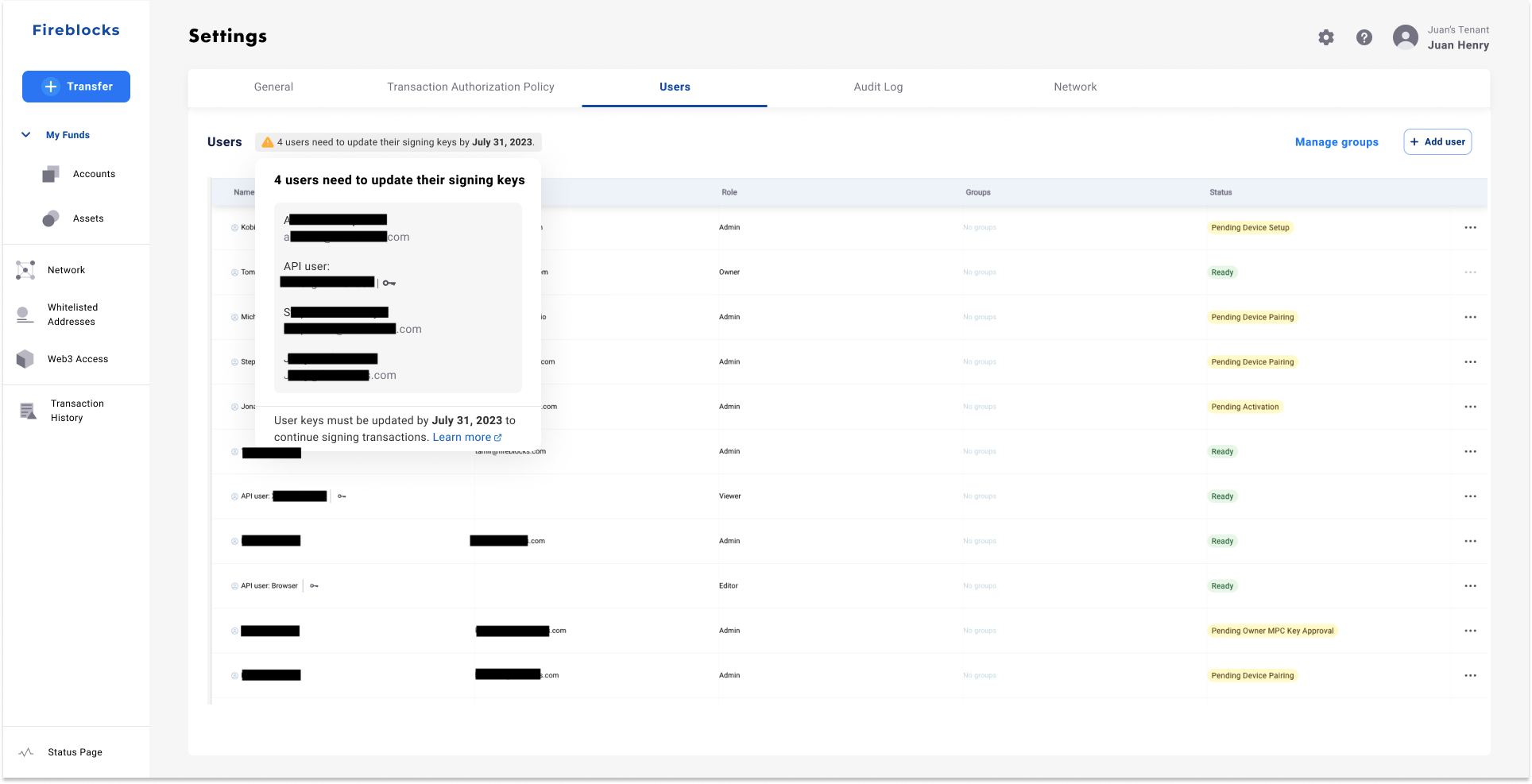Click the key icon beside API user in popup
1532x784 pixels.
pyautogui.click(x=389, y=283)
